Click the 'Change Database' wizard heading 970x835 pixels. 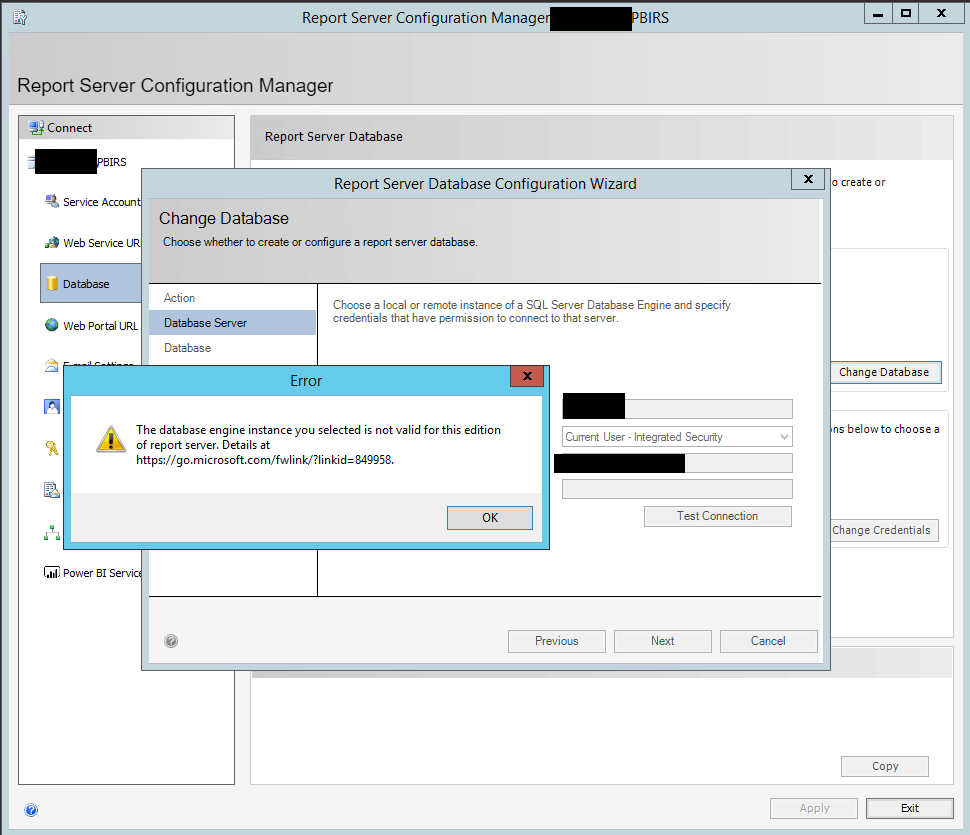point(224,218)
